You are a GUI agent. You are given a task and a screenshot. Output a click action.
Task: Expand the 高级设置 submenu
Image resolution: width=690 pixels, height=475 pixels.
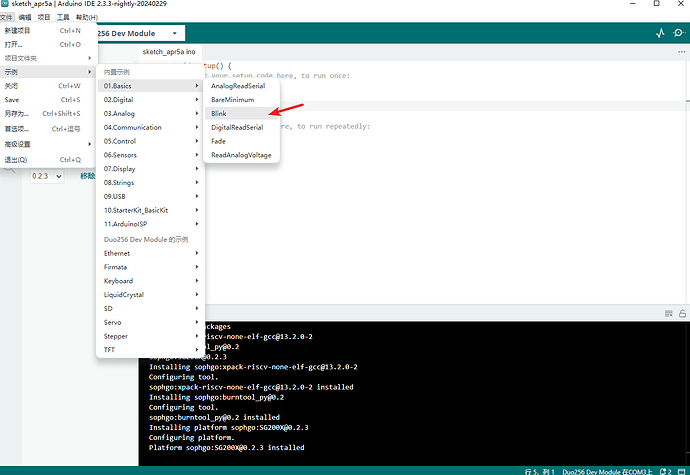48,144
